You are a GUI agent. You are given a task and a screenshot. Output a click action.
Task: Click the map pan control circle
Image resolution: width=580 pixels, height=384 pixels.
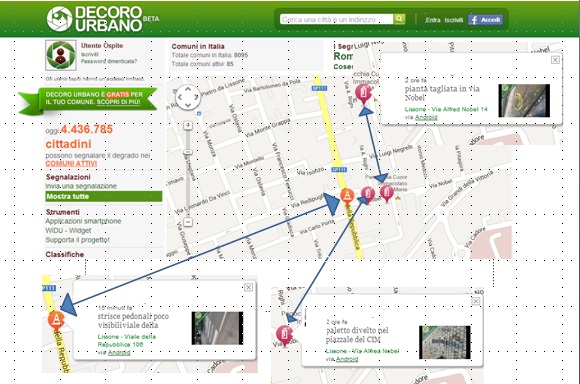[x=188, y=97]
